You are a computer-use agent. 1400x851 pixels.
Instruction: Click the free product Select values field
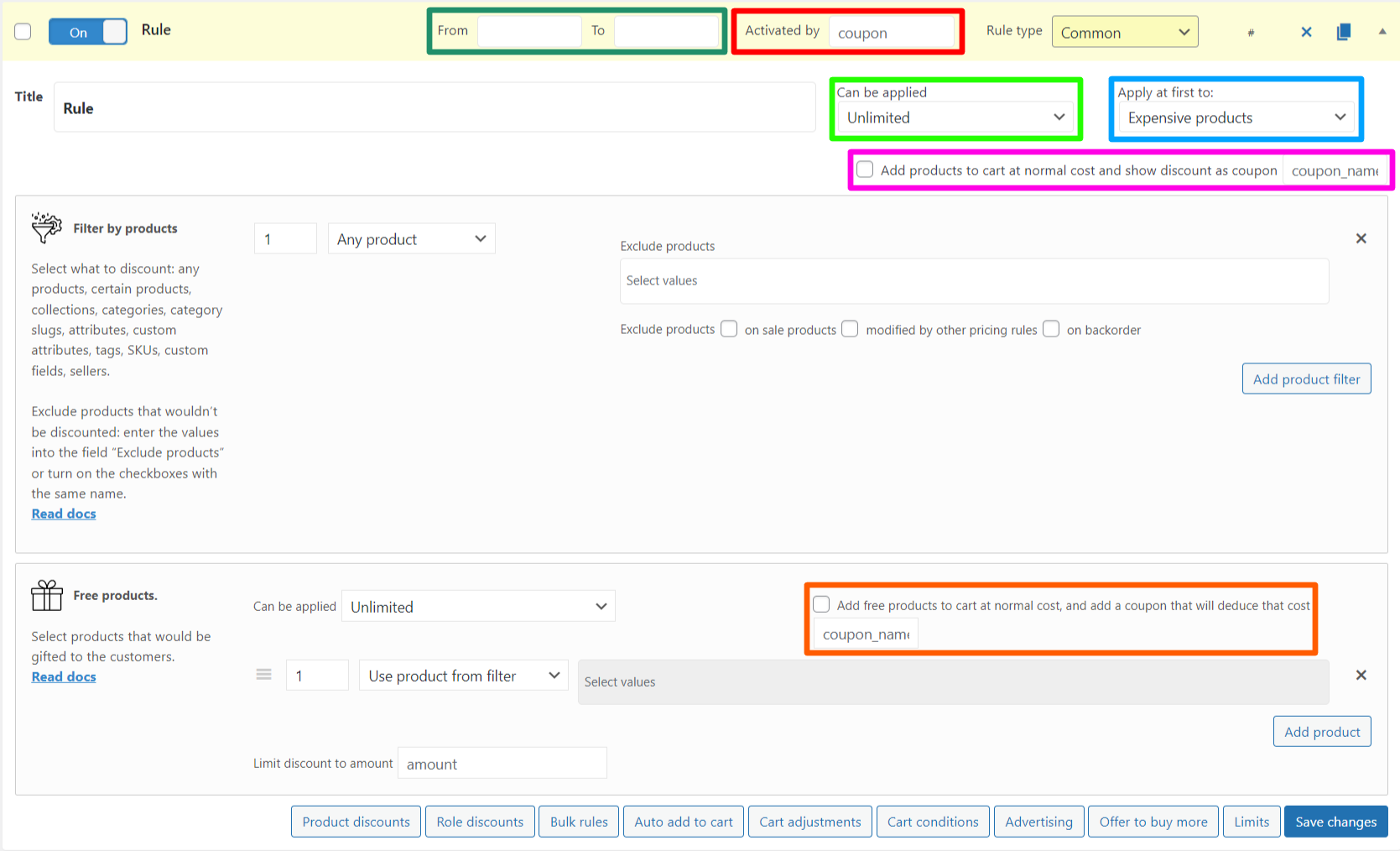click(954, 681)
